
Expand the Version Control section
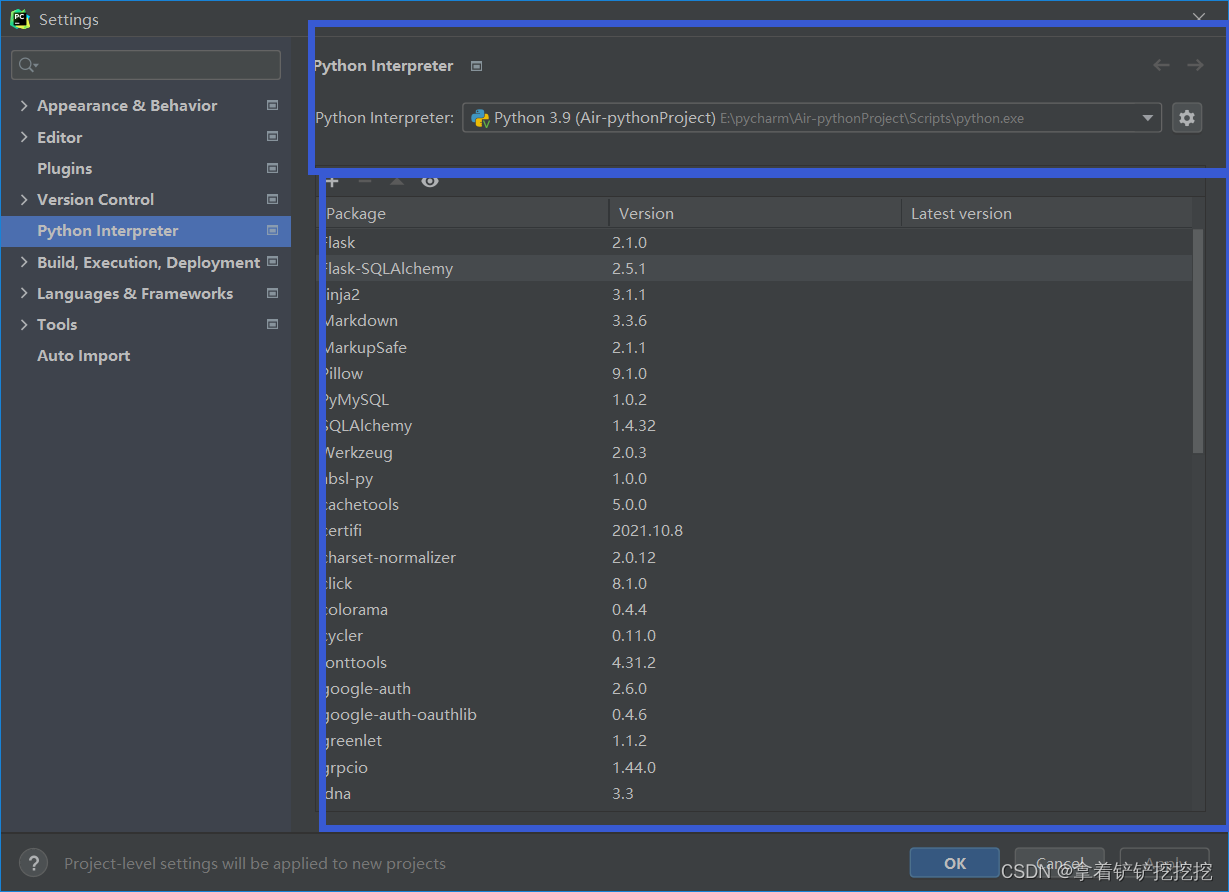tap(24, 199)
